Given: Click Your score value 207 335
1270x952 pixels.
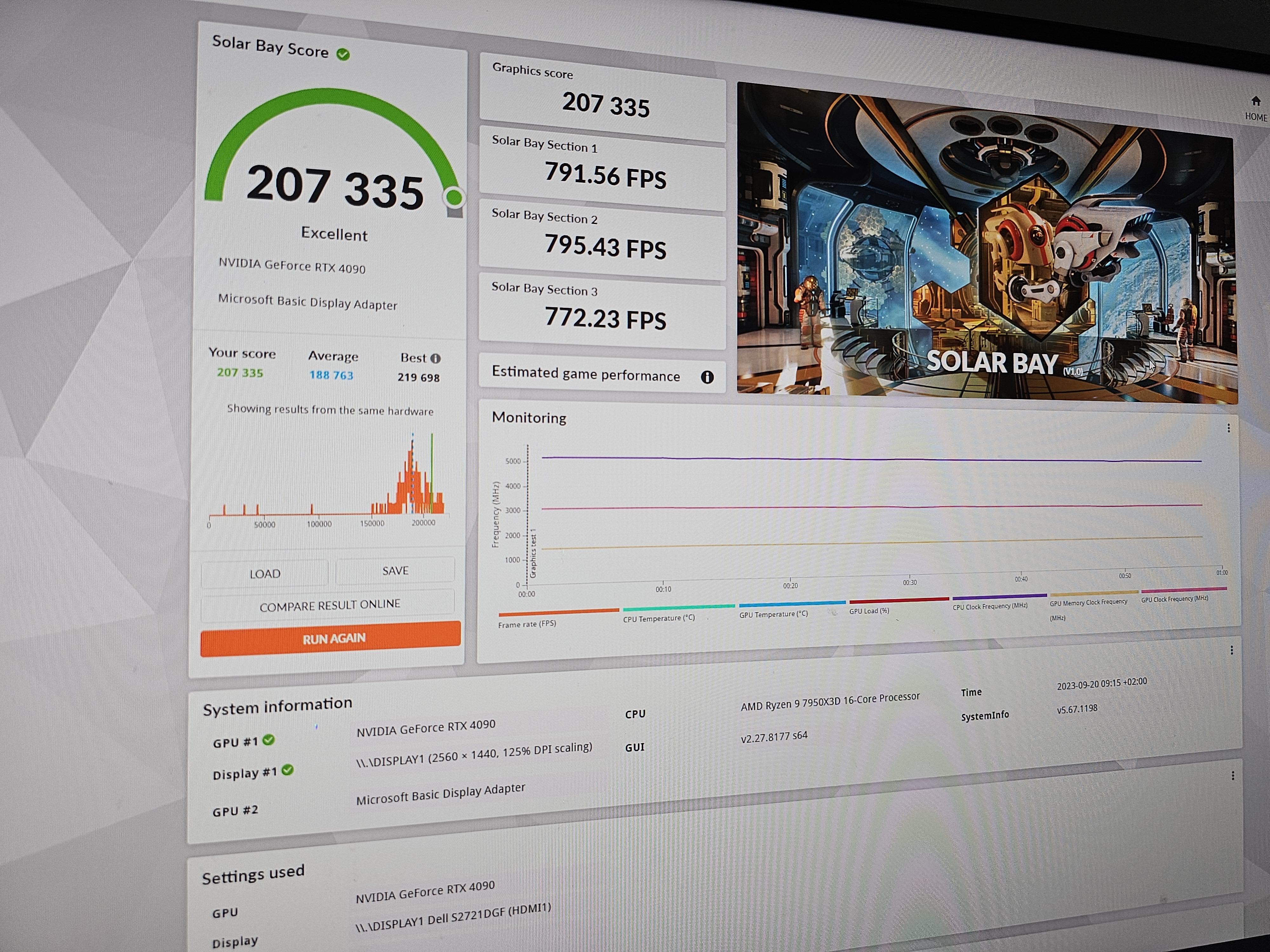Looking at the screenshot, I should pyautogui.click(x=240, y=373).
